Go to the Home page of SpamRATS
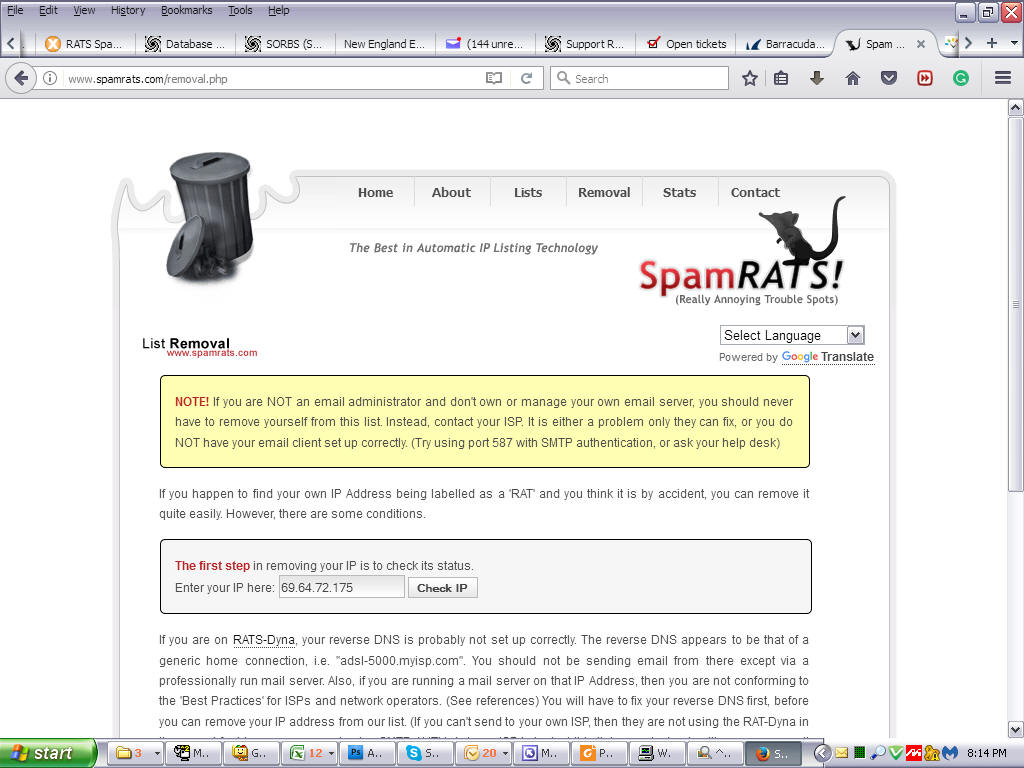Image resolution: width=1024 pixels, height=768 pixels. (x=376, y=193)
